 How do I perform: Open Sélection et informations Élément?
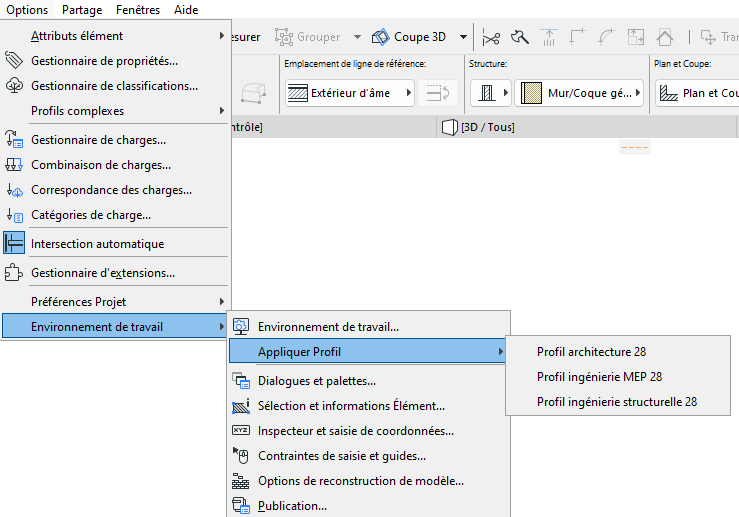click(x=369, y=406)
